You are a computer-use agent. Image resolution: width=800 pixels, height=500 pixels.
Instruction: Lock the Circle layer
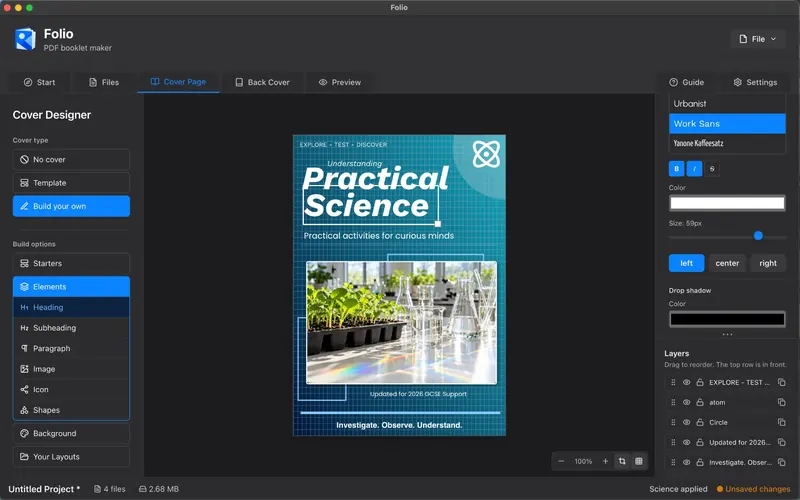[700, 422]
